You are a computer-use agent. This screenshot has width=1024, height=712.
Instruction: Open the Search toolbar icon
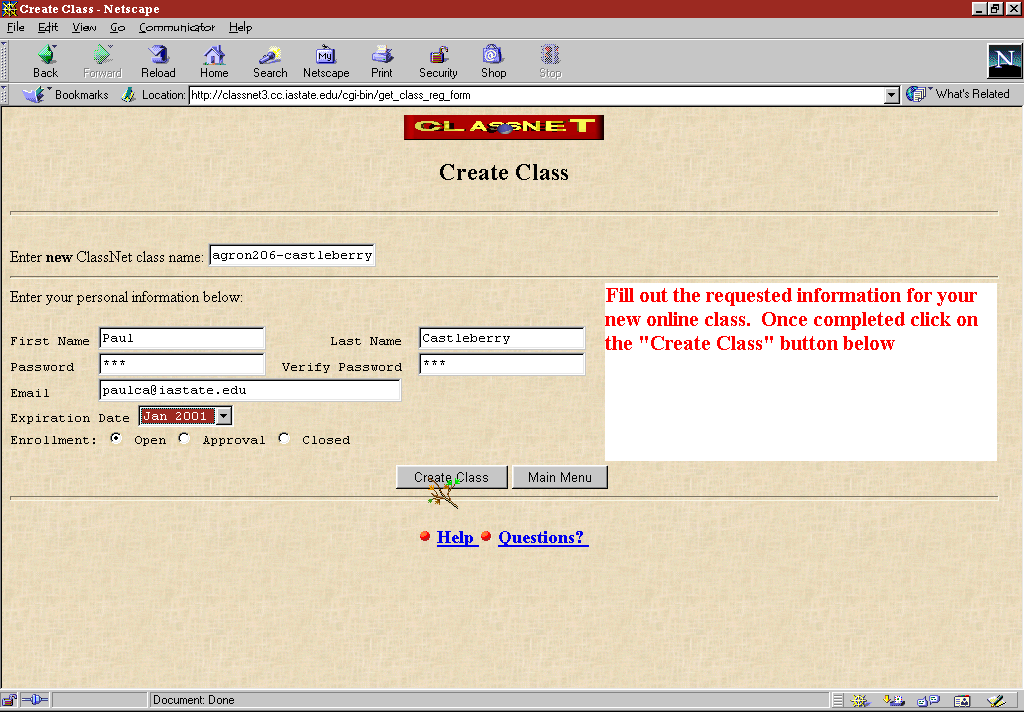pos(270,60)
